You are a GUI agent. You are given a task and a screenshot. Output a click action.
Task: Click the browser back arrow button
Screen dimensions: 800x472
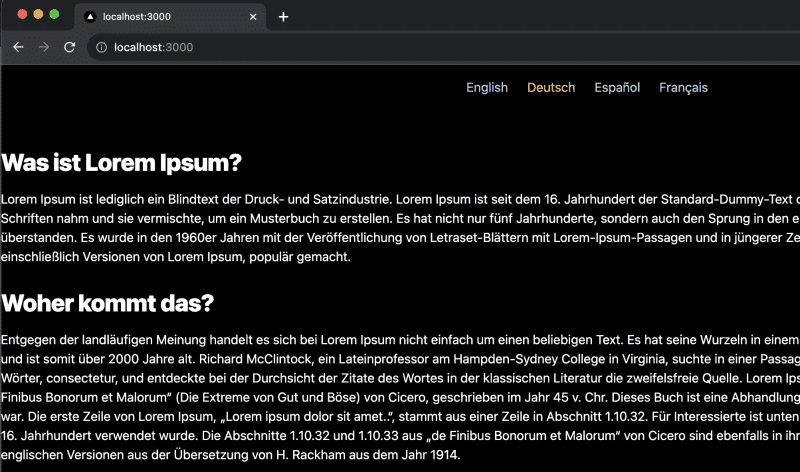pyautogui.click(x=18, y=47)
